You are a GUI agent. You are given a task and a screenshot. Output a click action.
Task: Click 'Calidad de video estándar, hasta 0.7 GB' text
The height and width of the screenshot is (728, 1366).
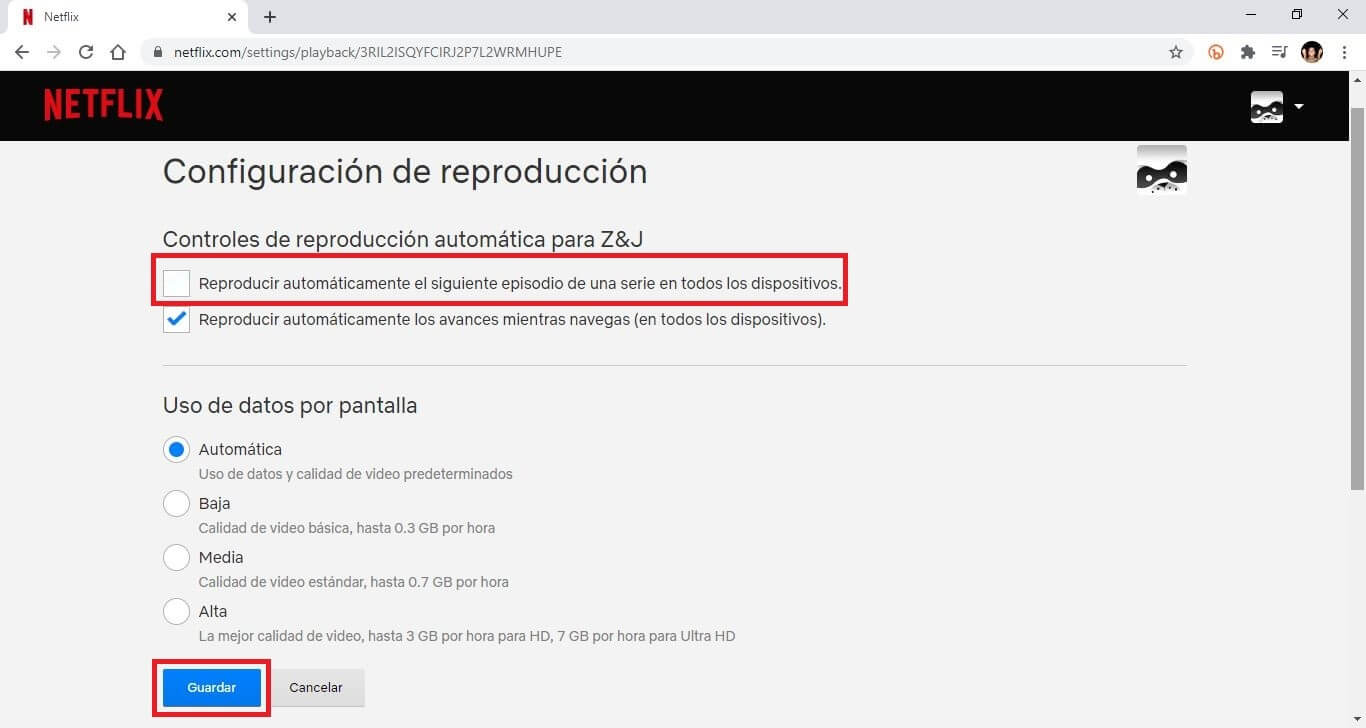(x=353, y=582)
